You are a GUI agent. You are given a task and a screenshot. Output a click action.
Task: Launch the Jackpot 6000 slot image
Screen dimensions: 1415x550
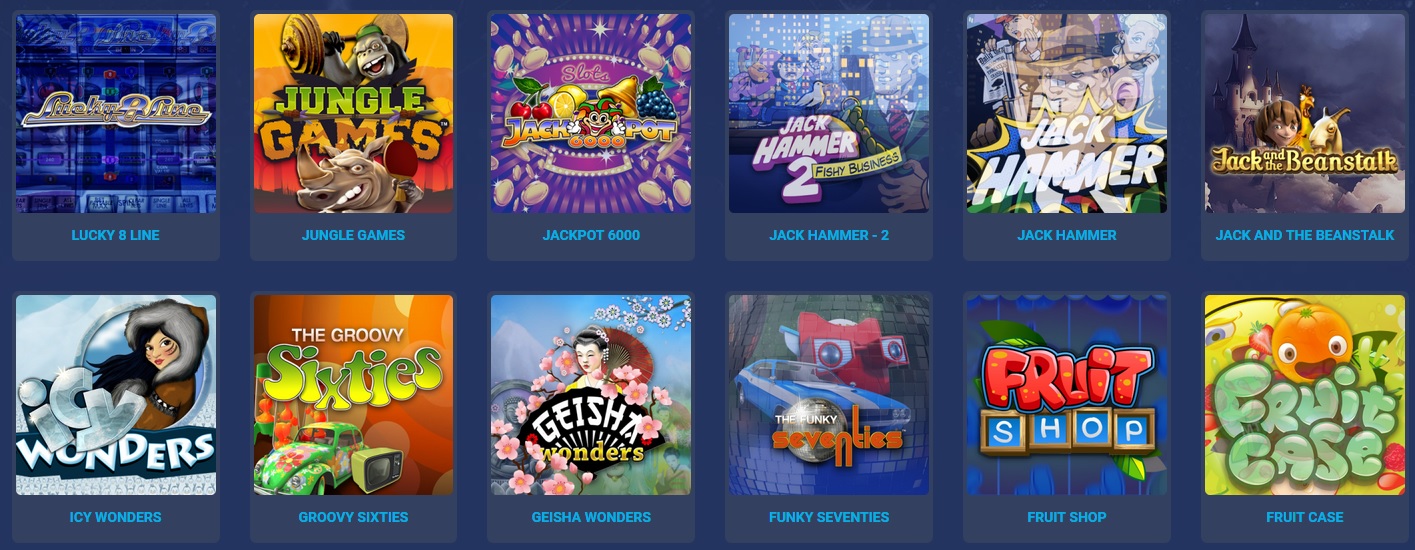tap(591, 113)
